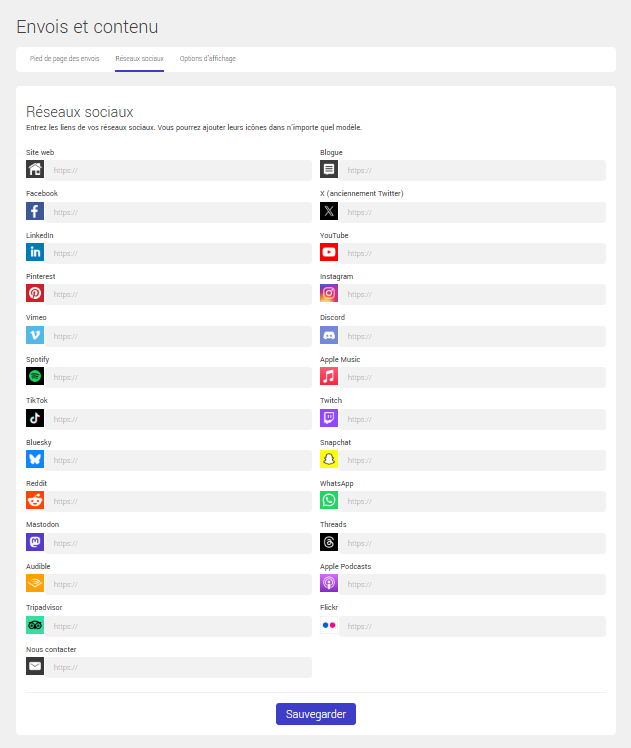Select the Snapchat URL input

pos(472,460)
